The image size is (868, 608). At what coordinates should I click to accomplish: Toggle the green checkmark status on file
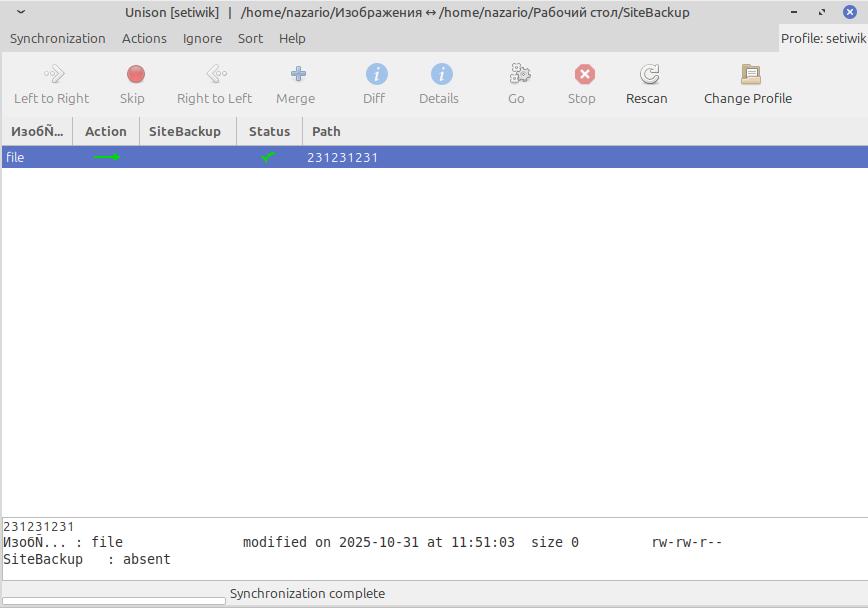pos(267,157)
